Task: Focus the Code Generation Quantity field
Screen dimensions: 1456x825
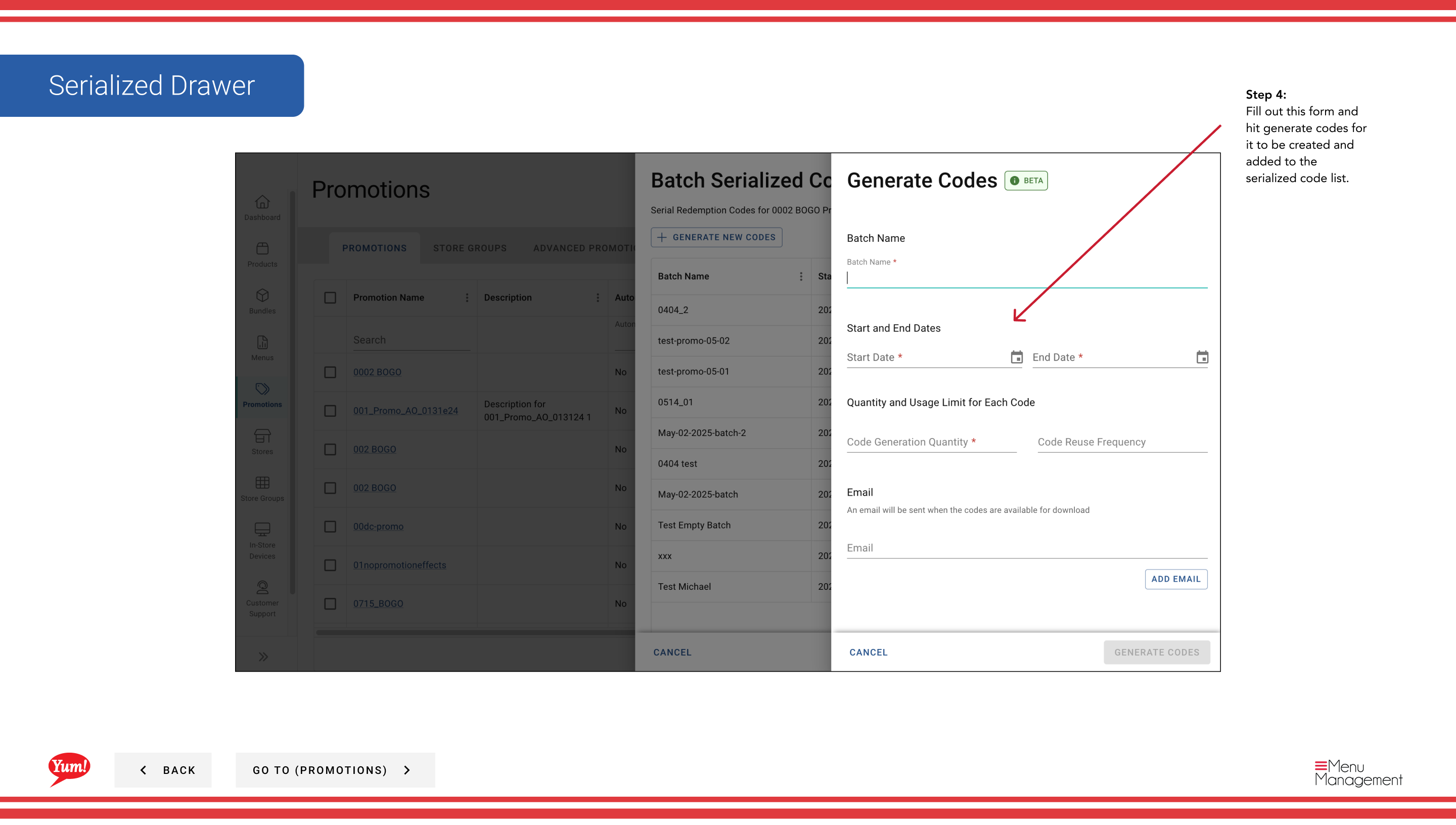Action: (x=932, y=442)
